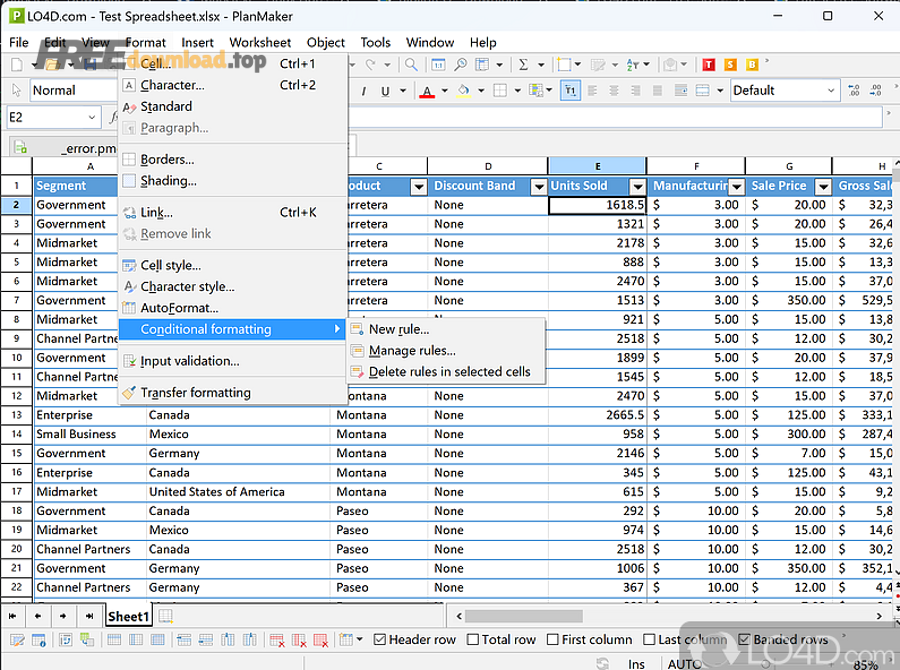Toggle the highlighted T1 formatting button

click(570, 91)
